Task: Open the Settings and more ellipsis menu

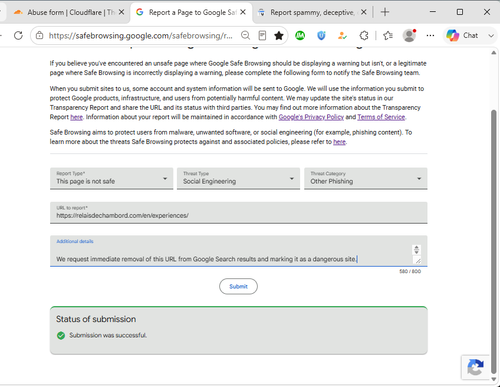Action: [430, 35]
